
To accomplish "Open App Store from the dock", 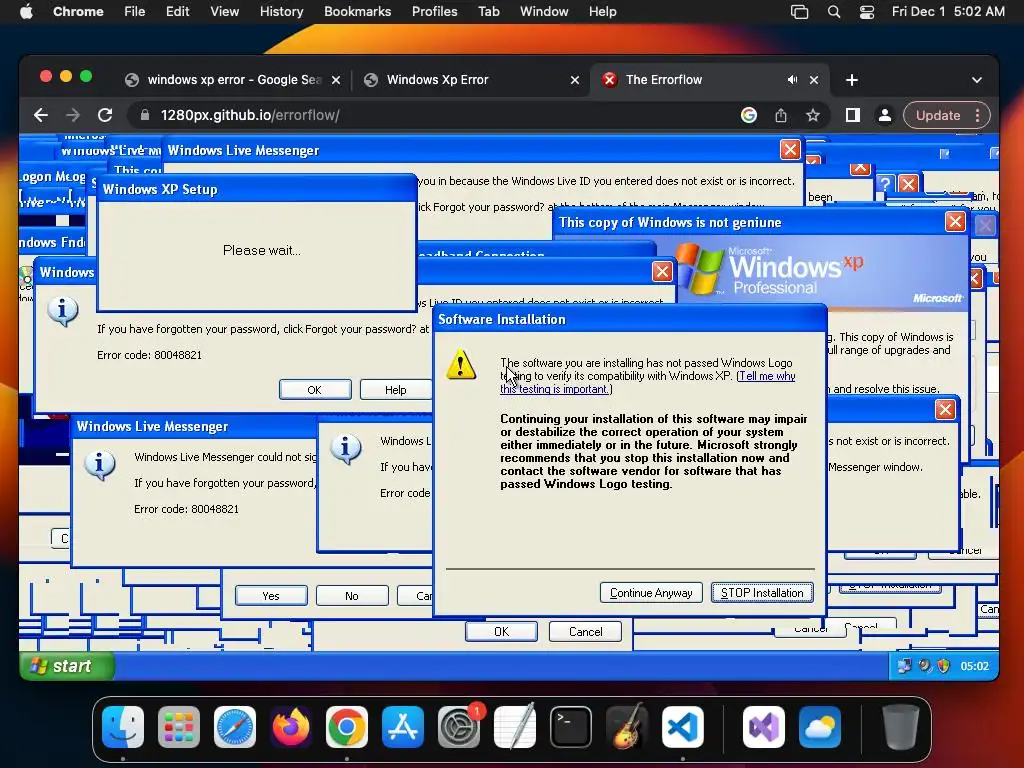I will pos(403,727).
